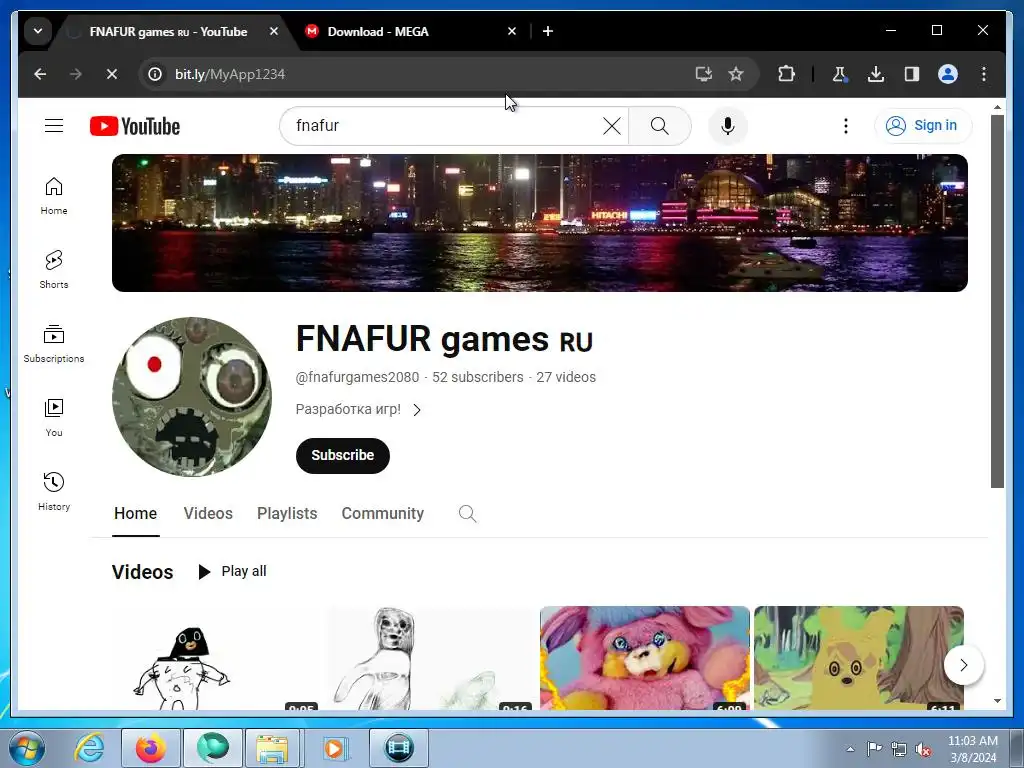
Task: Click the page vertical scrollbar
Action: tap(997, 301)
